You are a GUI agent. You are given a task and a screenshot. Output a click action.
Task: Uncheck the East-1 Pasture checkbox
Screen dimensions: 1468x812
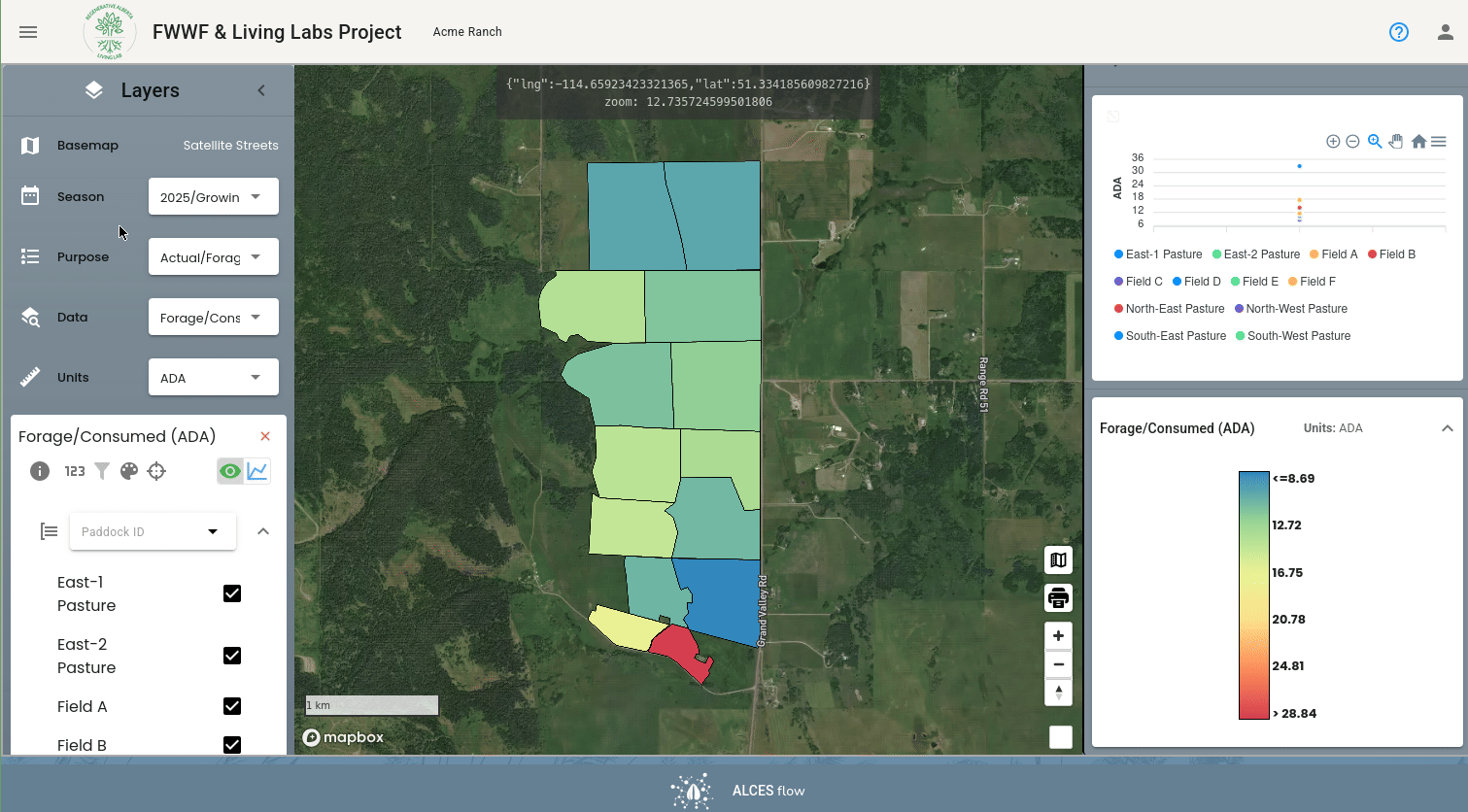tap(232, 593)
